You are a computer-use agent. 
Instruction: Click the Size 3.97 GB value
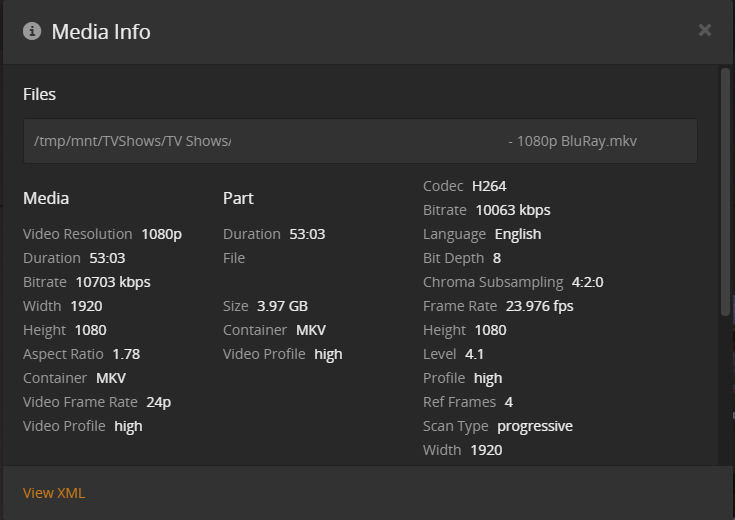(x=282, y=306)
